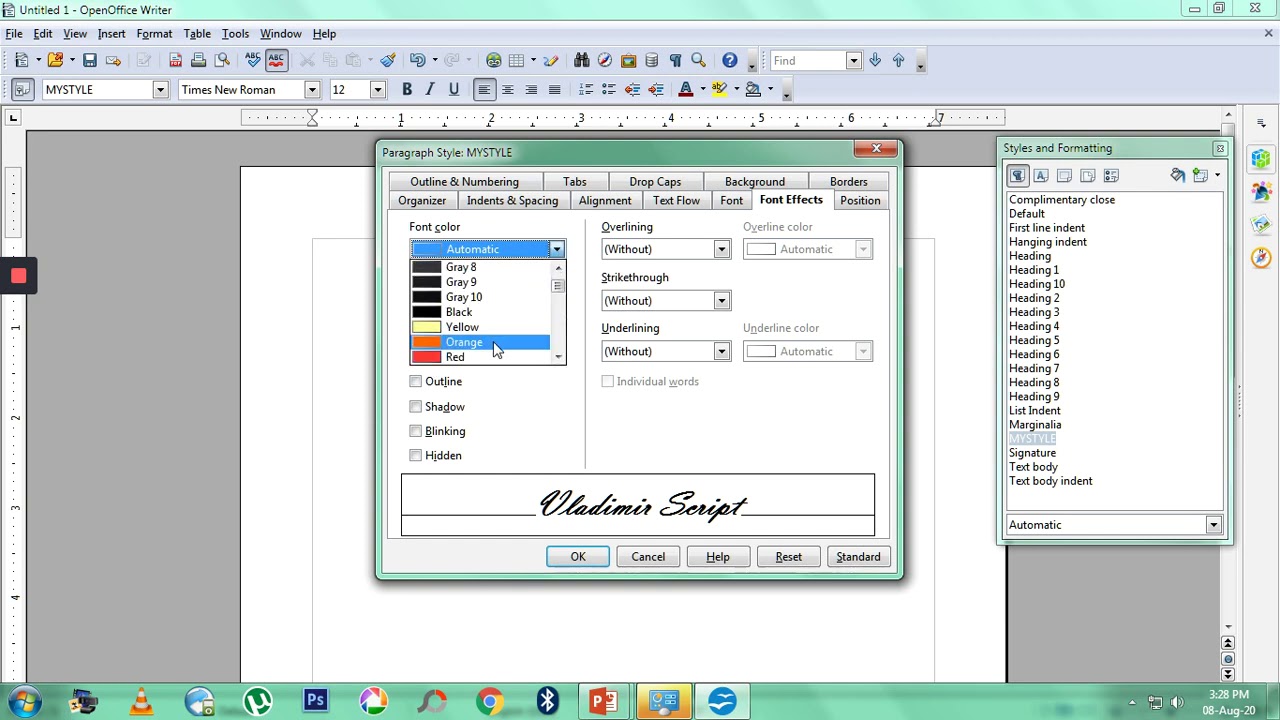Switch to the Font tab
Image resolution: width=1280 pixels, height=720 pixels.
[x=731, y=201]
